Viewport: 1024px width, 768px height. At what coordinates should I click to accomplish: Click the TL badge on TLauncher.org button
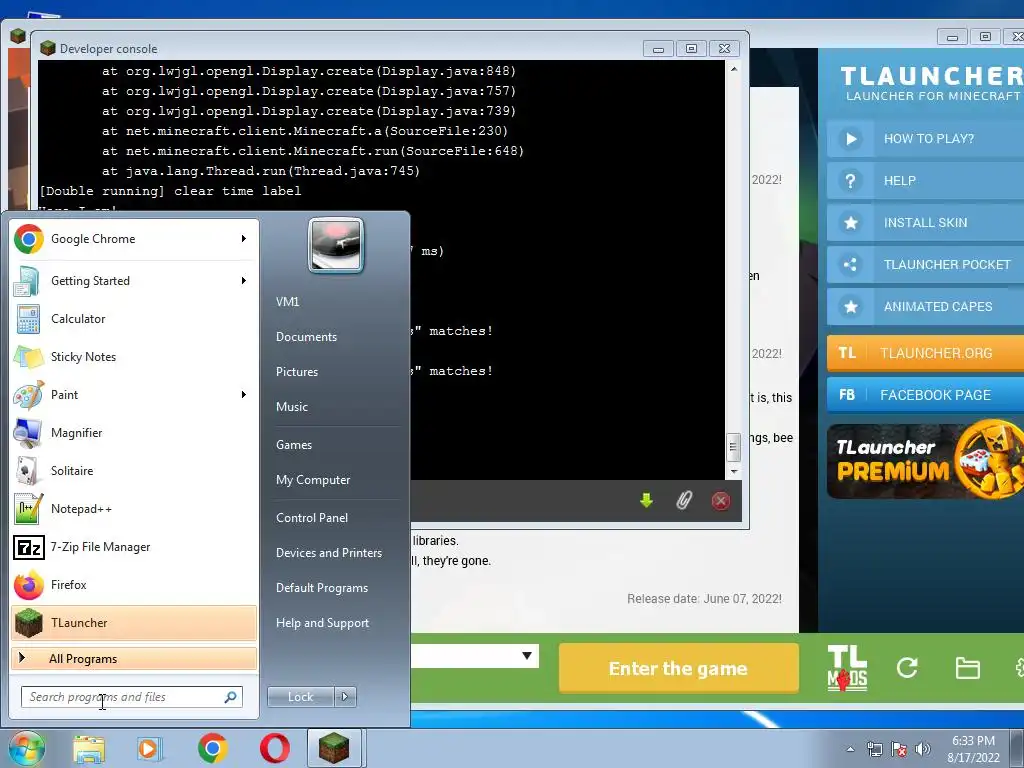point(847,353)
